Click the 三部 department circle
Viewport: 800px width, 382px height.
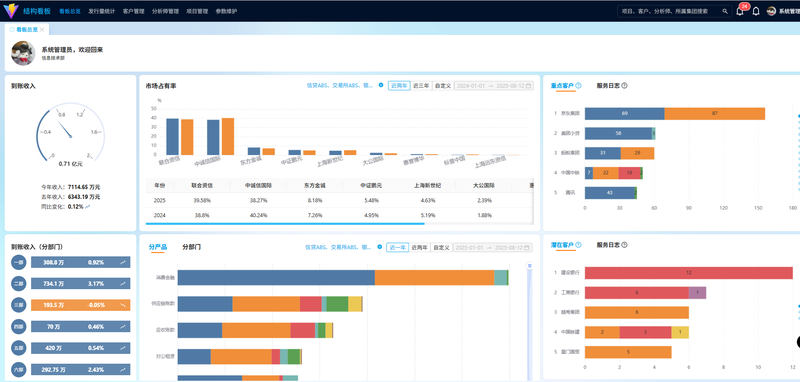[x=19, y=305]
